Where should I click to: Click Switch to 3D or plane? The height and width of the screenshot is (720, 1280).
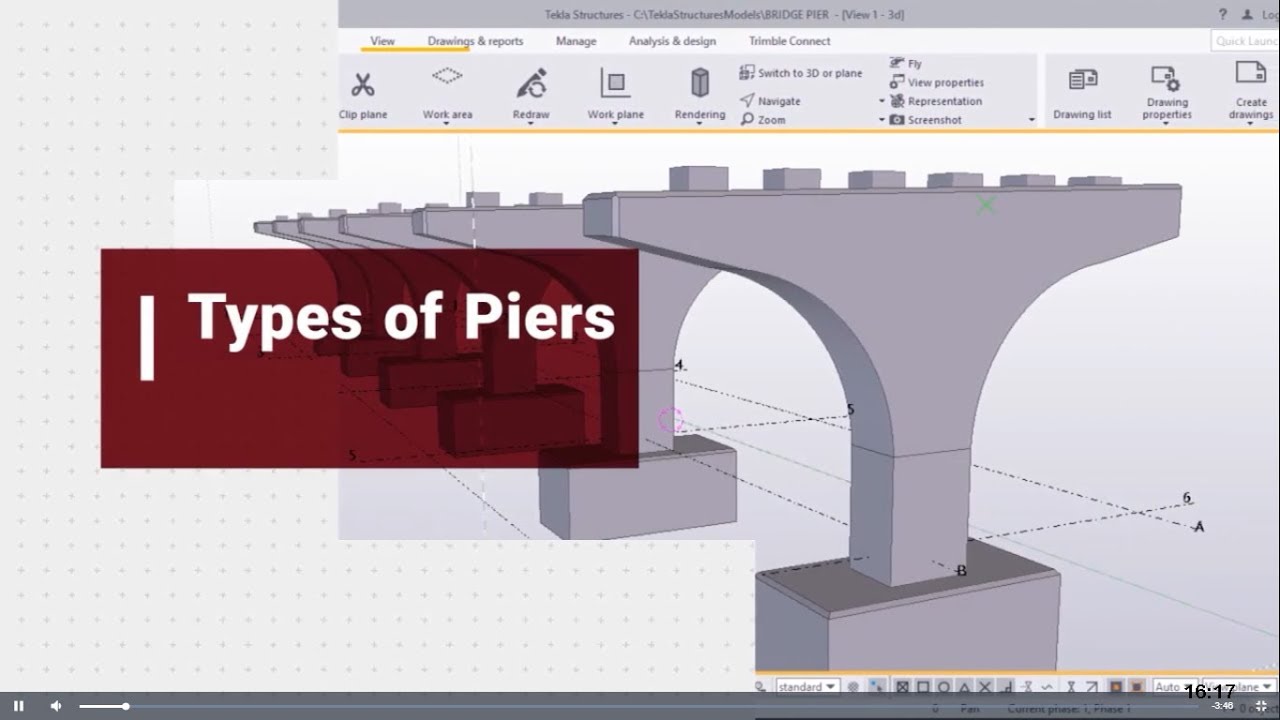click(801, 73)
